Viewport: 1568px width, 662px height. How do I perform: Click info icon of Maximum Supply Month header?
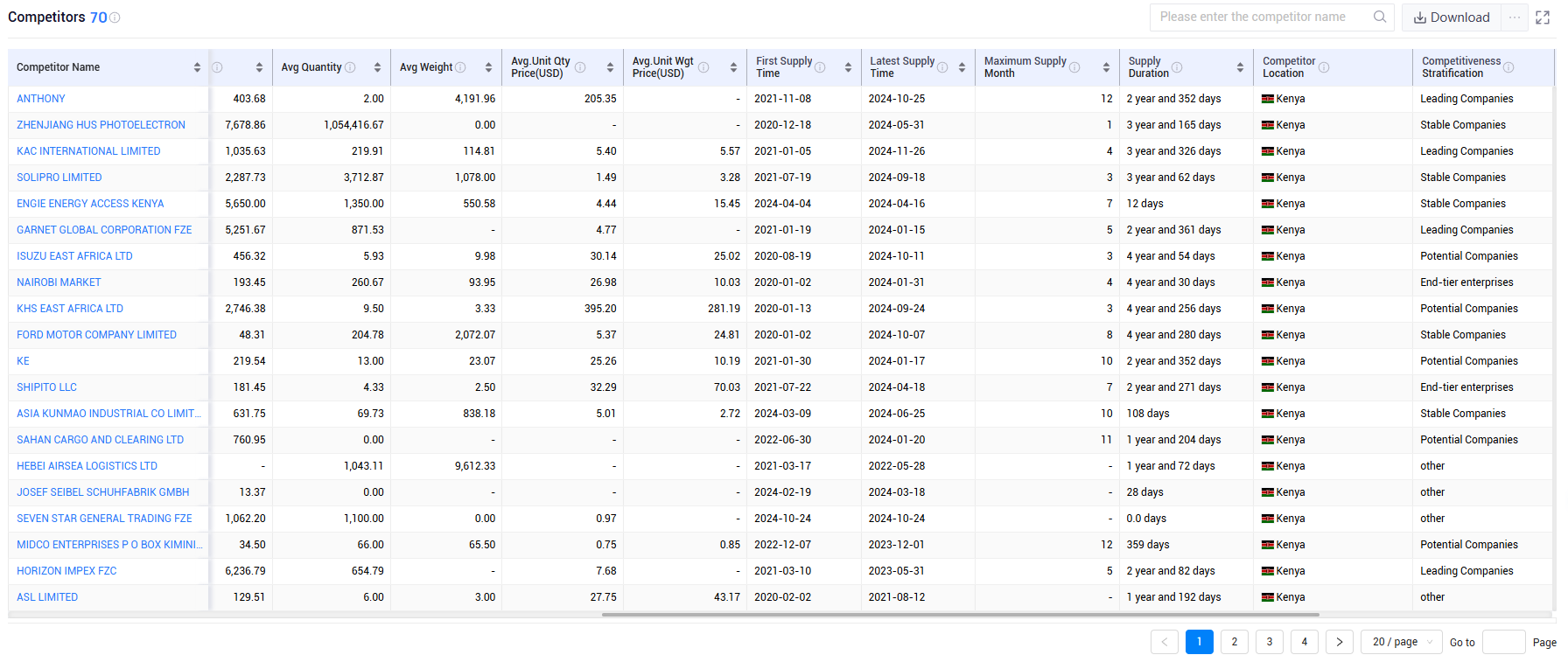tap(1074, 67)
